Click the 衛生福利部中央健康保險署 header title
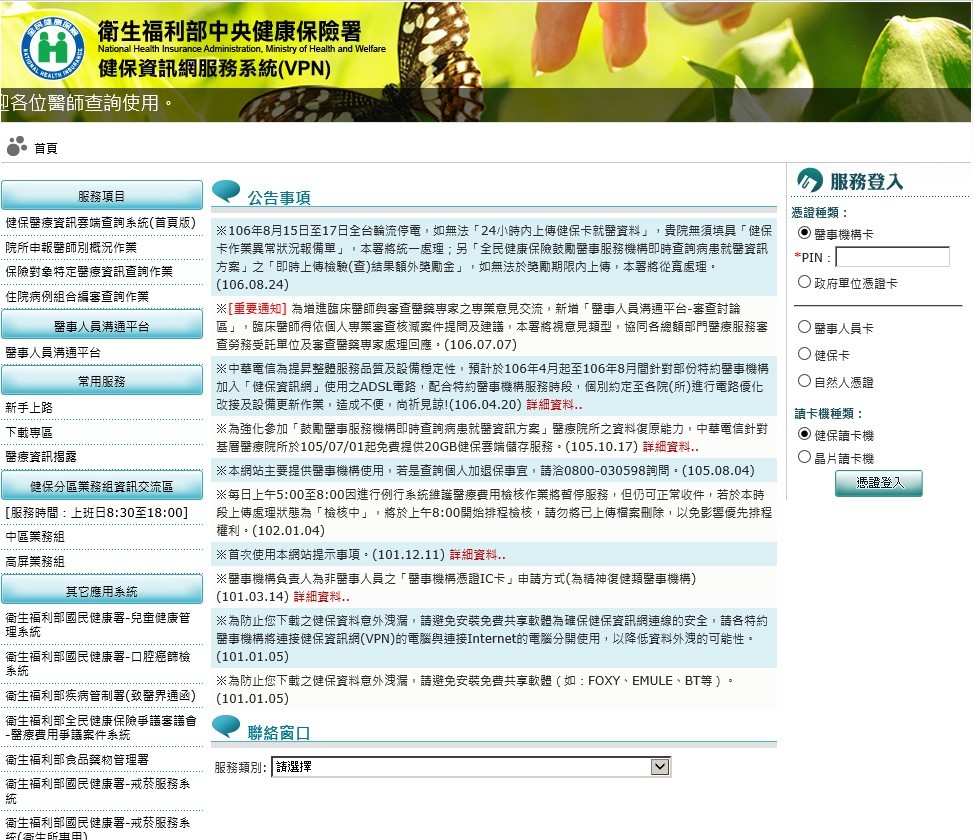Screen dimensions: 973x840 (x=229, y=31)
